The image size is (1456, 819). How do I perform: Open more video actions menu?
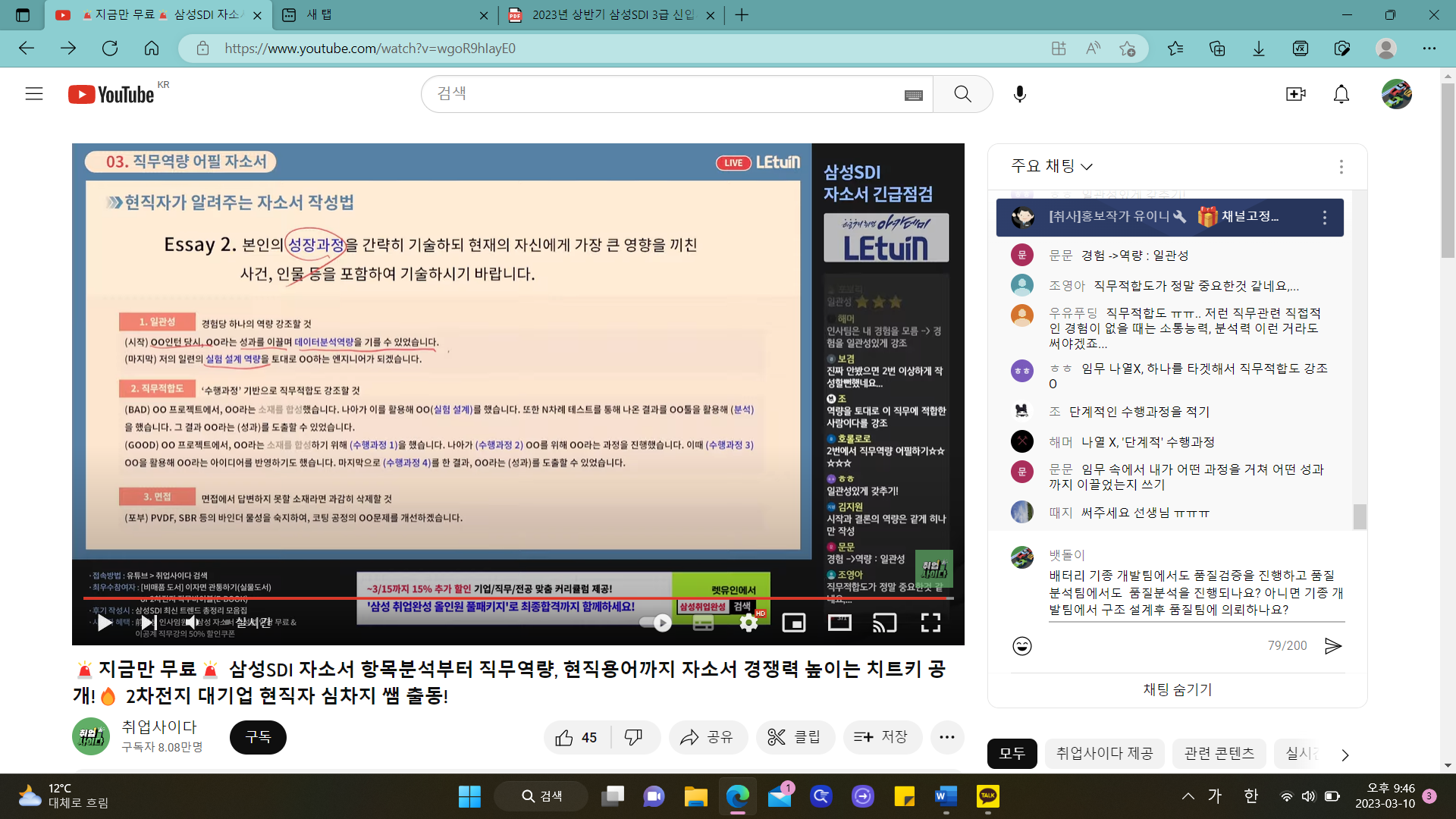tap(946, 737)
